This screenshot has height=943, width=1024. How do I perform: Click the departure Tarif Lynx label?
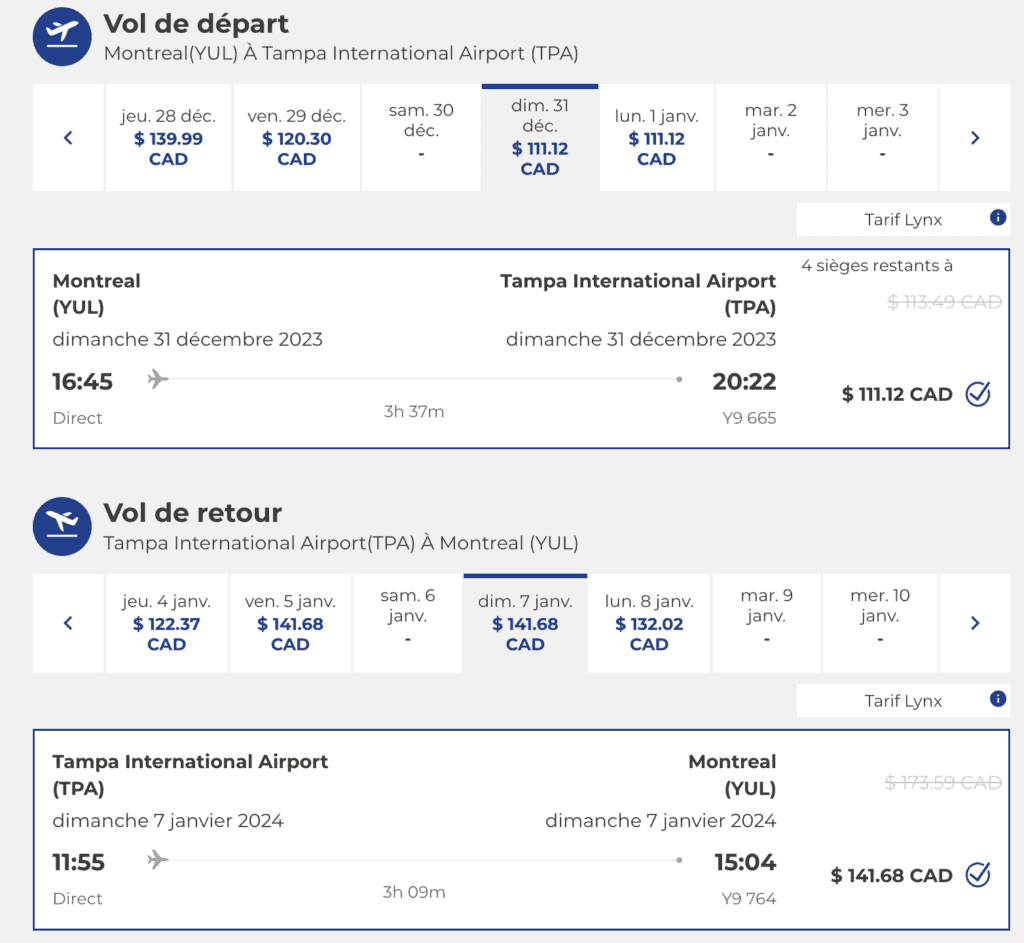pos(903,220)
